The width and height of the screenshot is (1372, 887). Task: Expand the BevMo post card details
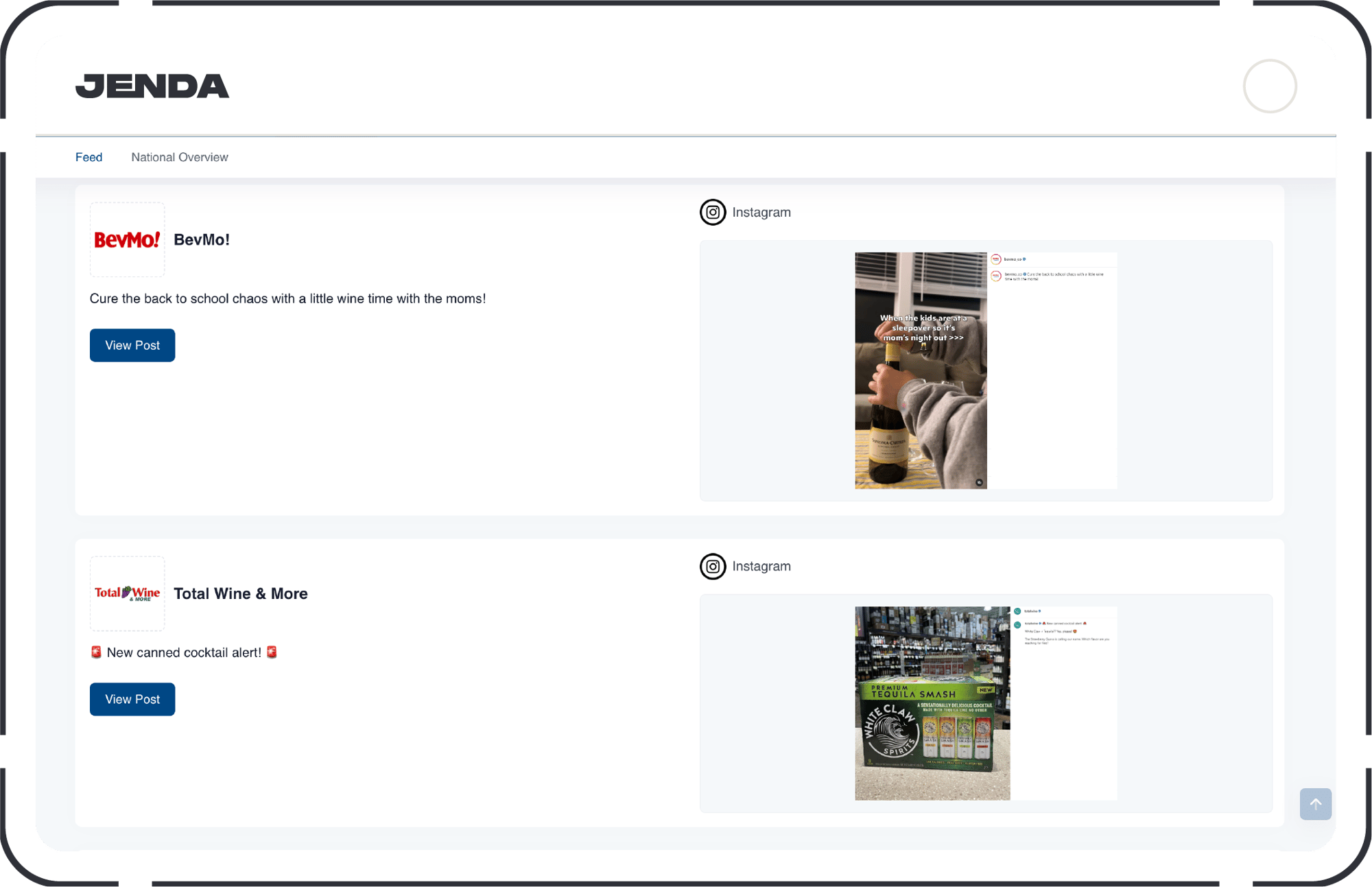tap(132, 345)
